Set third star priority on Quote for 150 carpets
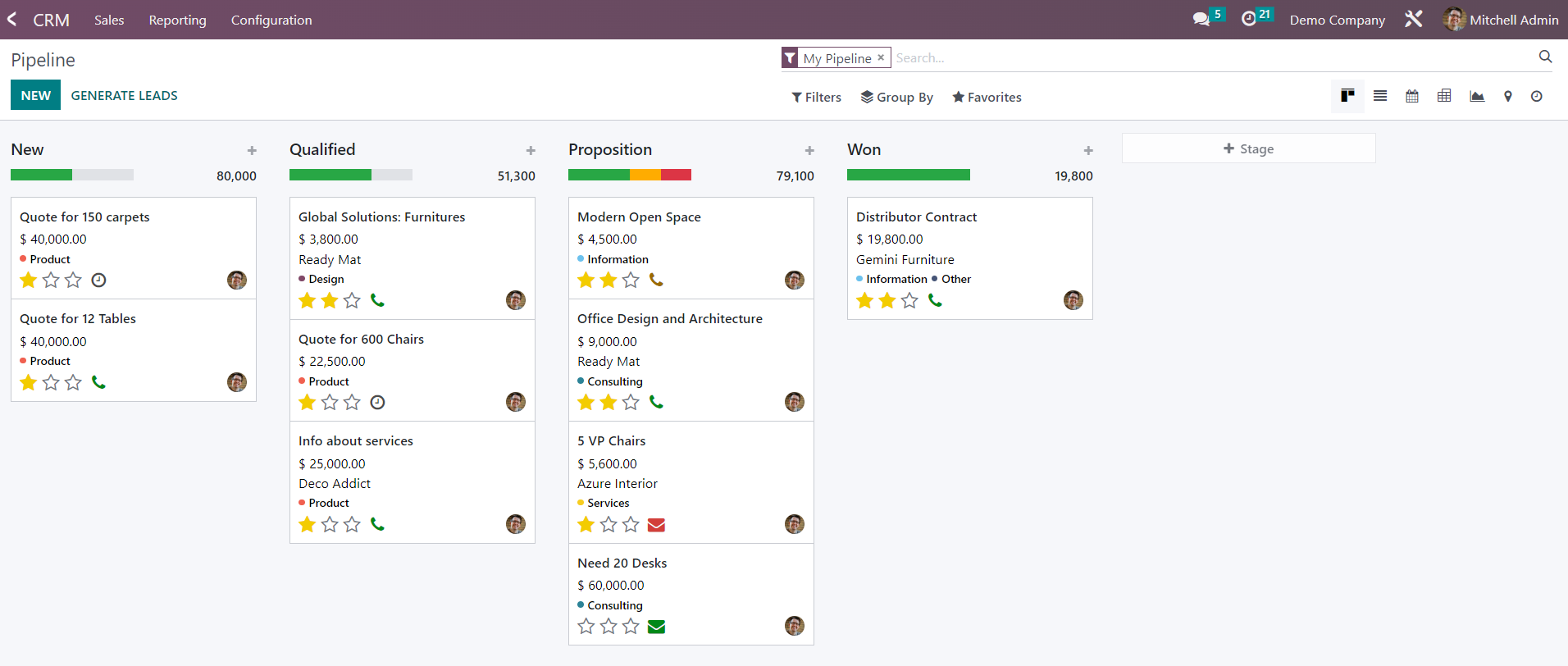Viewport: 1568px width, 666px height. tap(74, 281)
